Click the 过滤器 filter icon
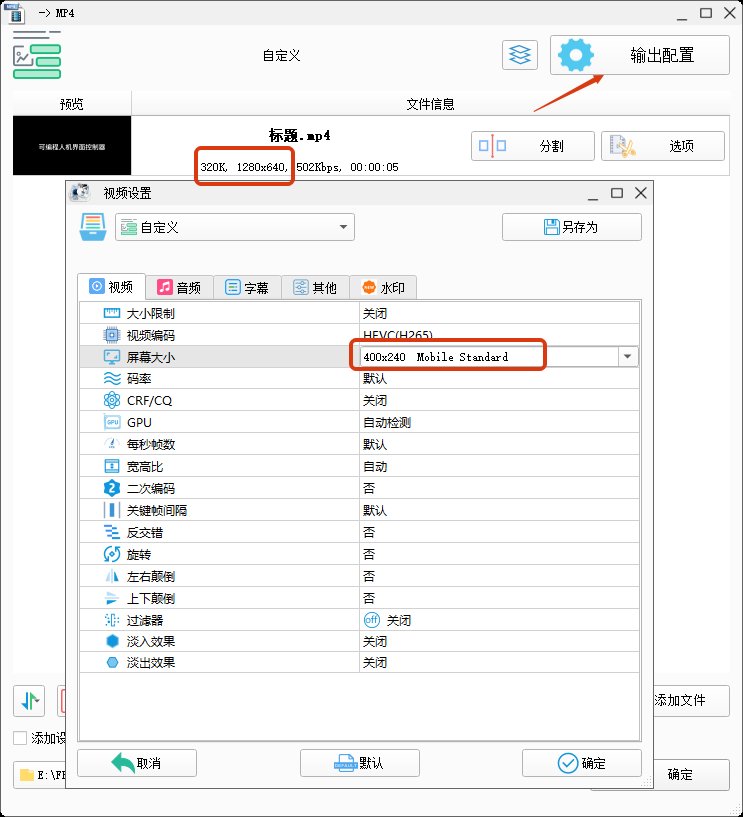Viewport: 743px width, 817px height. click(112, 620)
